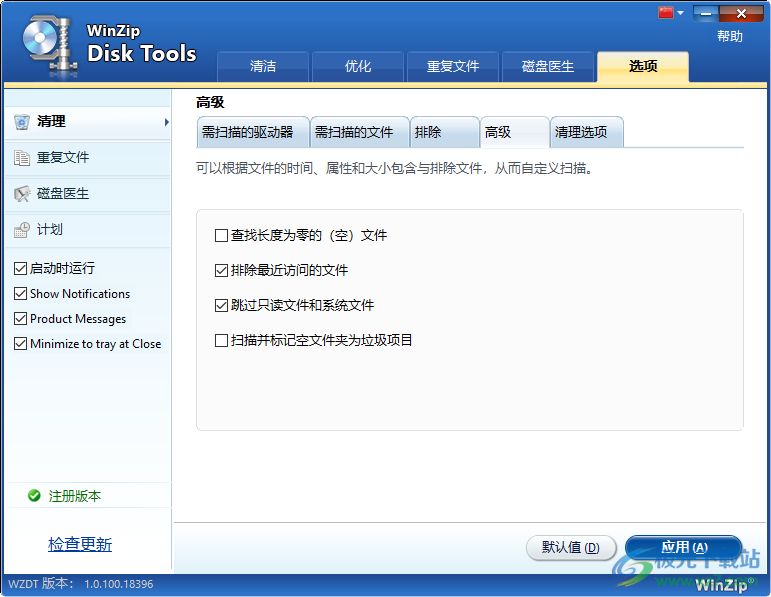
Task: Toggle 跳过只读文件和系统文件 checkbox
Action: [x=221, y=305]
